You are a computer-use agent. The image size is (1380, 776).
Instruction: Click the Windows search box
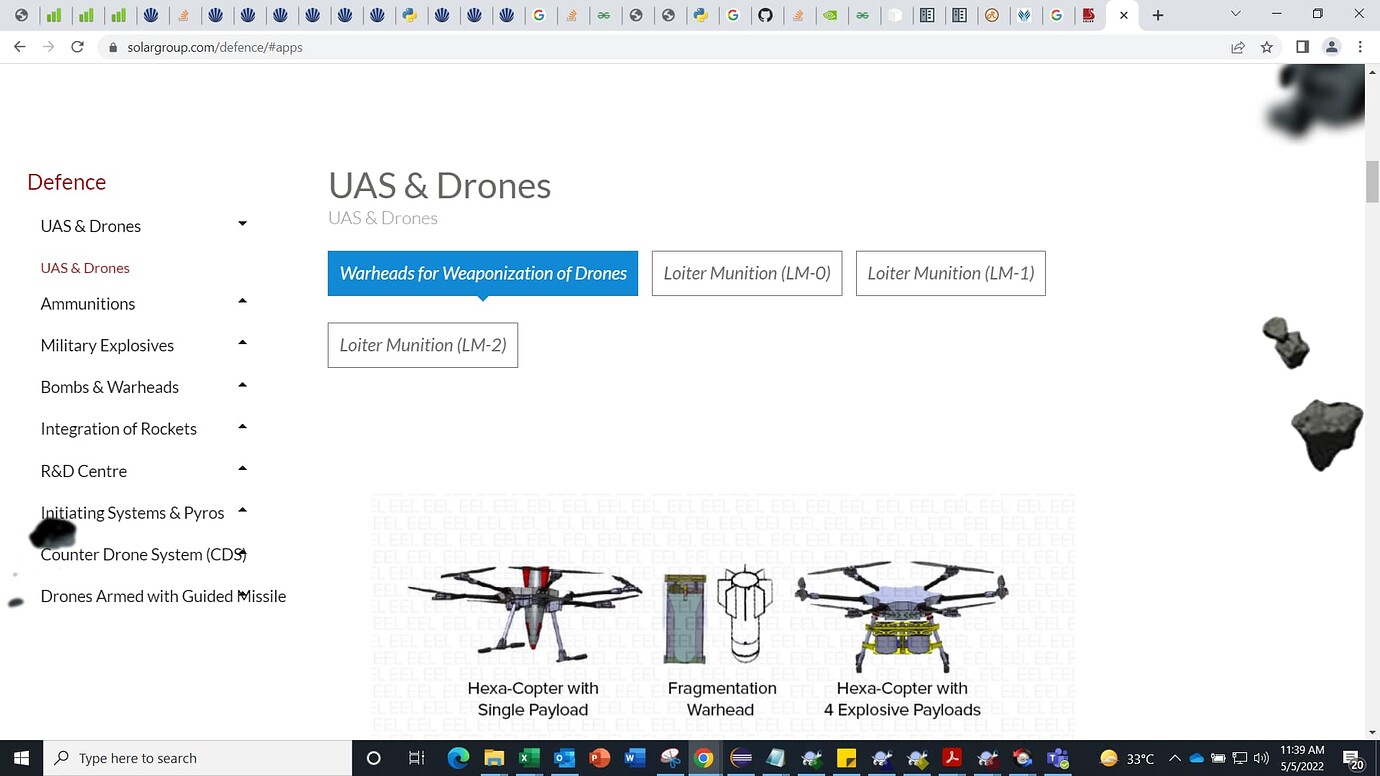[x=198, y=758]
